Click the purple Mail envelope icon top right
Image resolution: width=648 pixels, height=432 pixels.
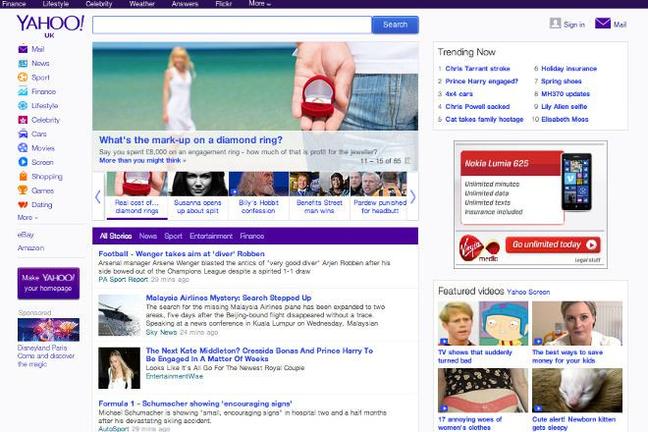603,23
